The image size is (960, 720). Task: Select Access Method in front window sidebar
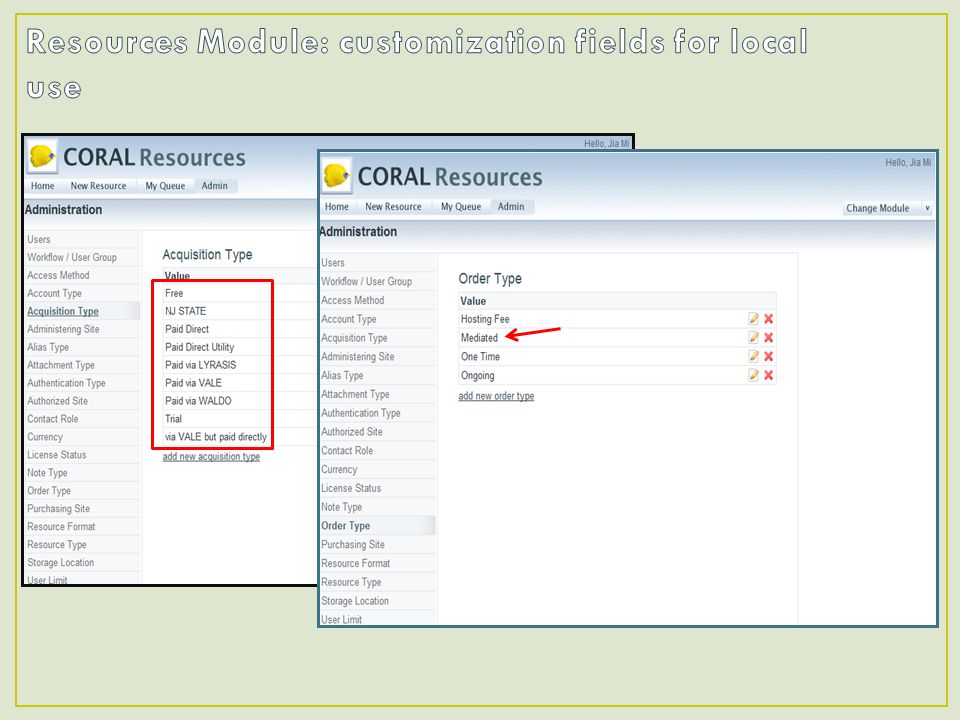point(377,301)
